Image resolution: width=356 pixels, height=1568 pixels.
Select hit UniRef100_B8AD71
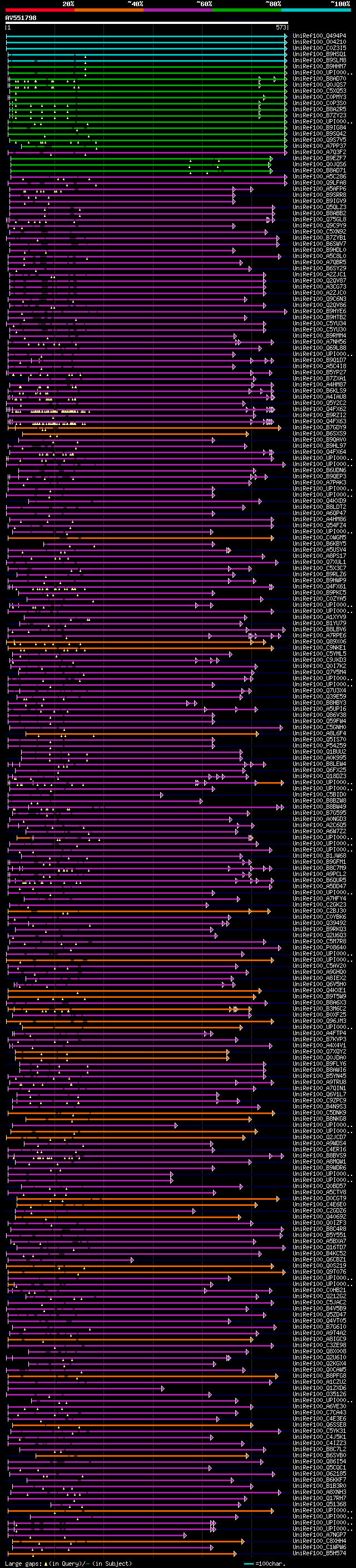pos(319,170)
